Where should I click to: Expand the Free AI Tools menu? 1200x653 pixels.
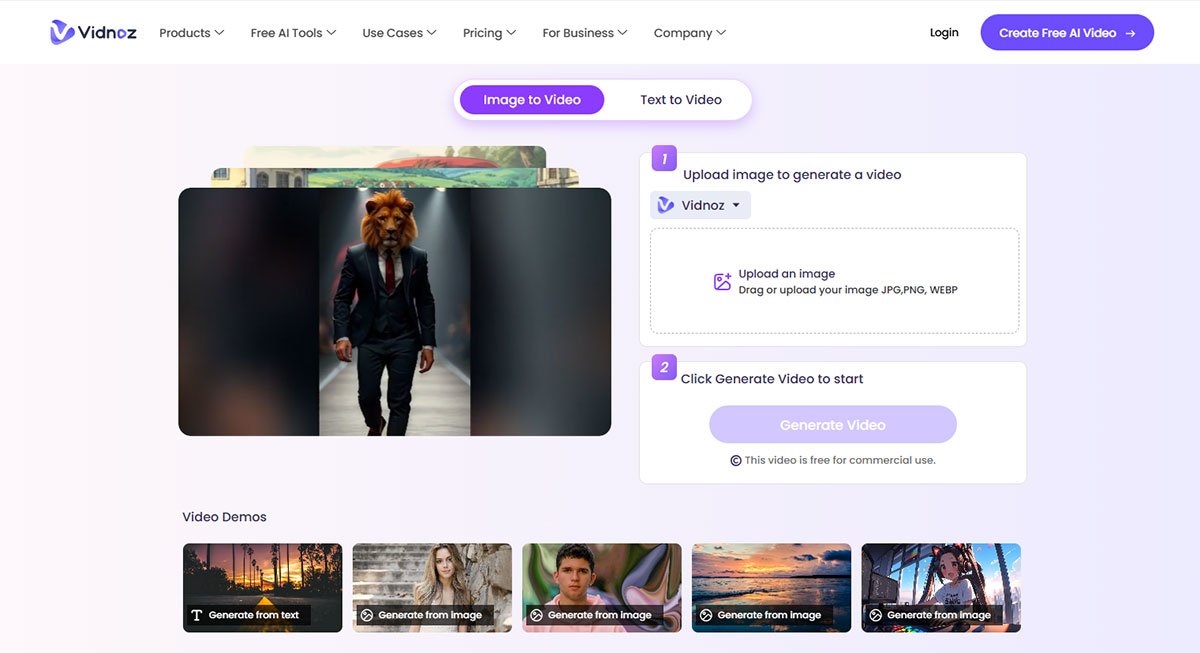(293, 33)
